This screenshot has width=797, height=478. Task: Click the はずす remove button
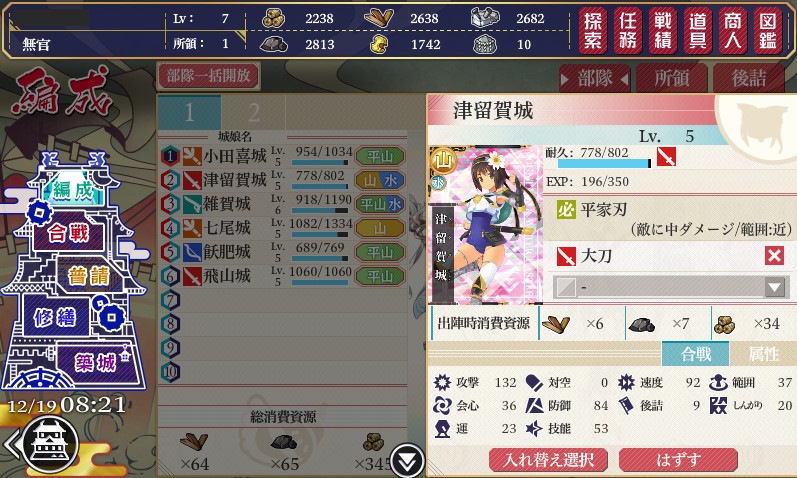678,460
